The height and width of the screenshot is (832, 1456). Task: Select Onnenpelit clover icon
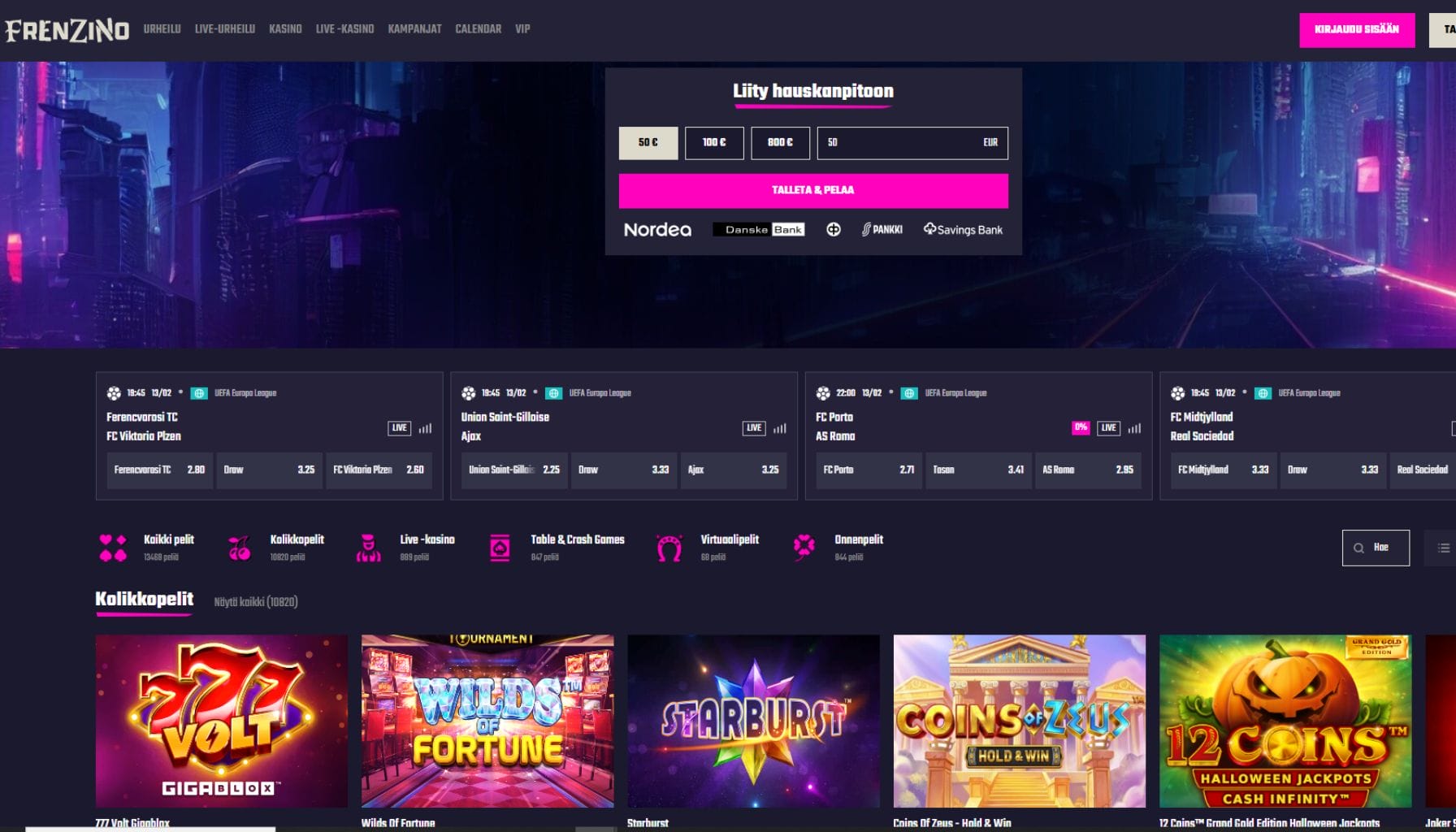[x=804, y=547]
